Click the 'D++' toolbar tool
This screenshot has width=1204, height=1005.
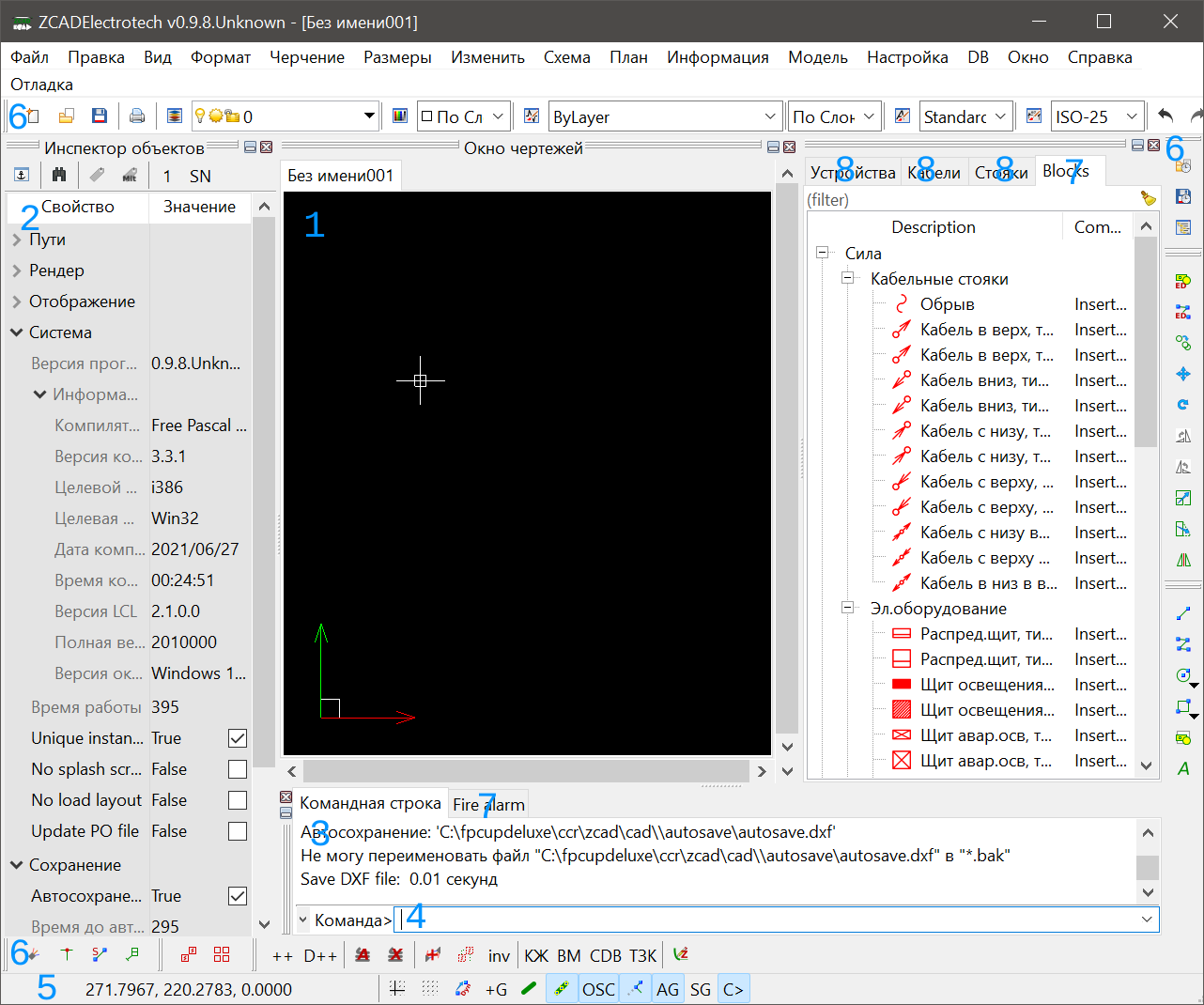click(320, 955)
